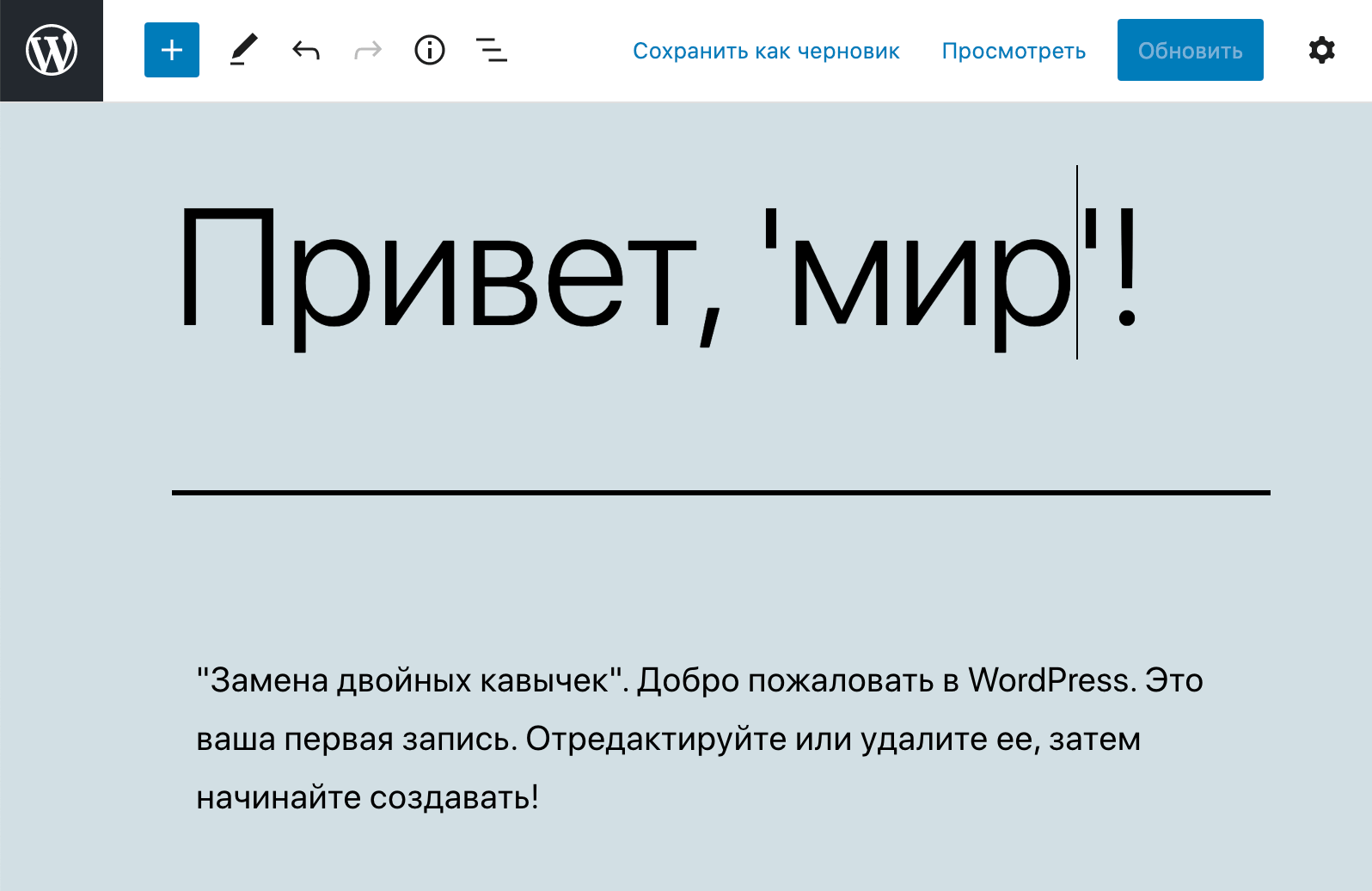Open the block inserter plus button
Viewport: 1372px width, 891px height.
pos(172,50)
